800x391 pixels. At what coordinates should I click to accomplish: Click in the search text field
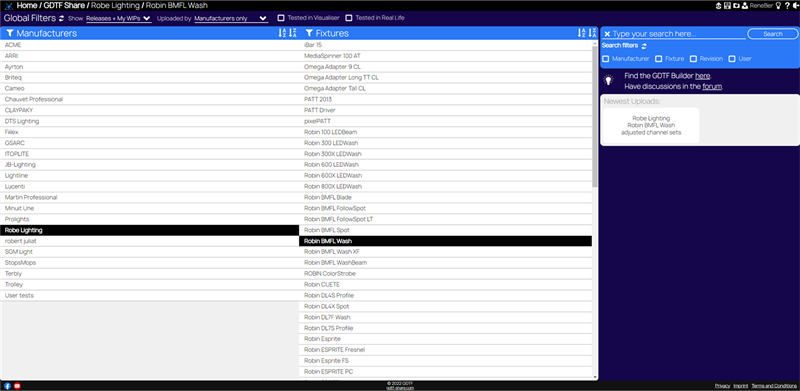[x=679, y=34]
